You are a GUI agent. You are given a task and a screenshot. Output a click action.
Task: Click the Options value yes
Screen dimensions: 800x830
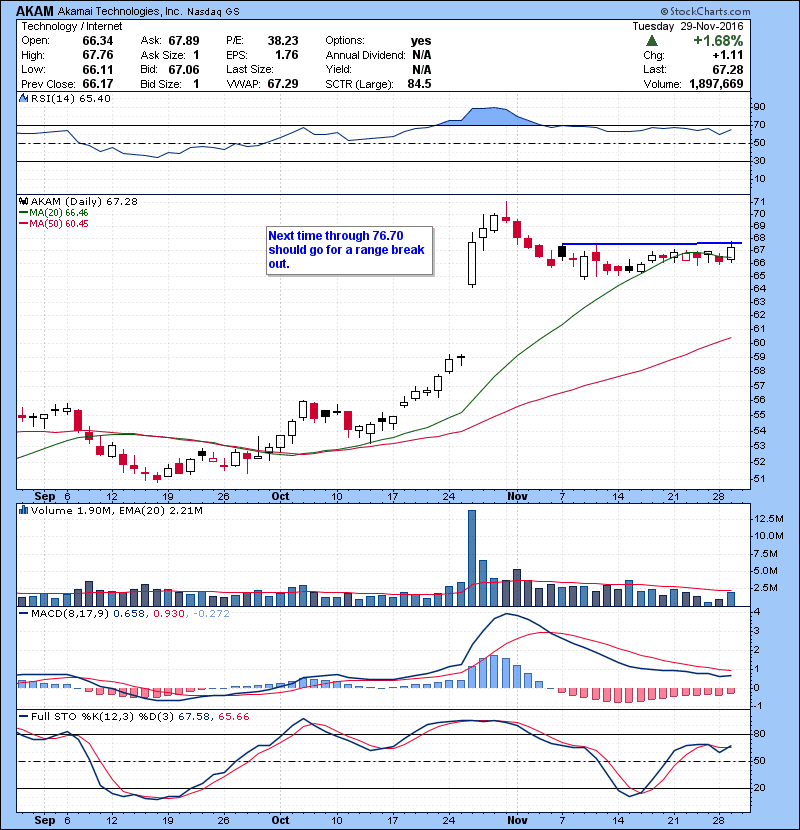tap(421, 41)
